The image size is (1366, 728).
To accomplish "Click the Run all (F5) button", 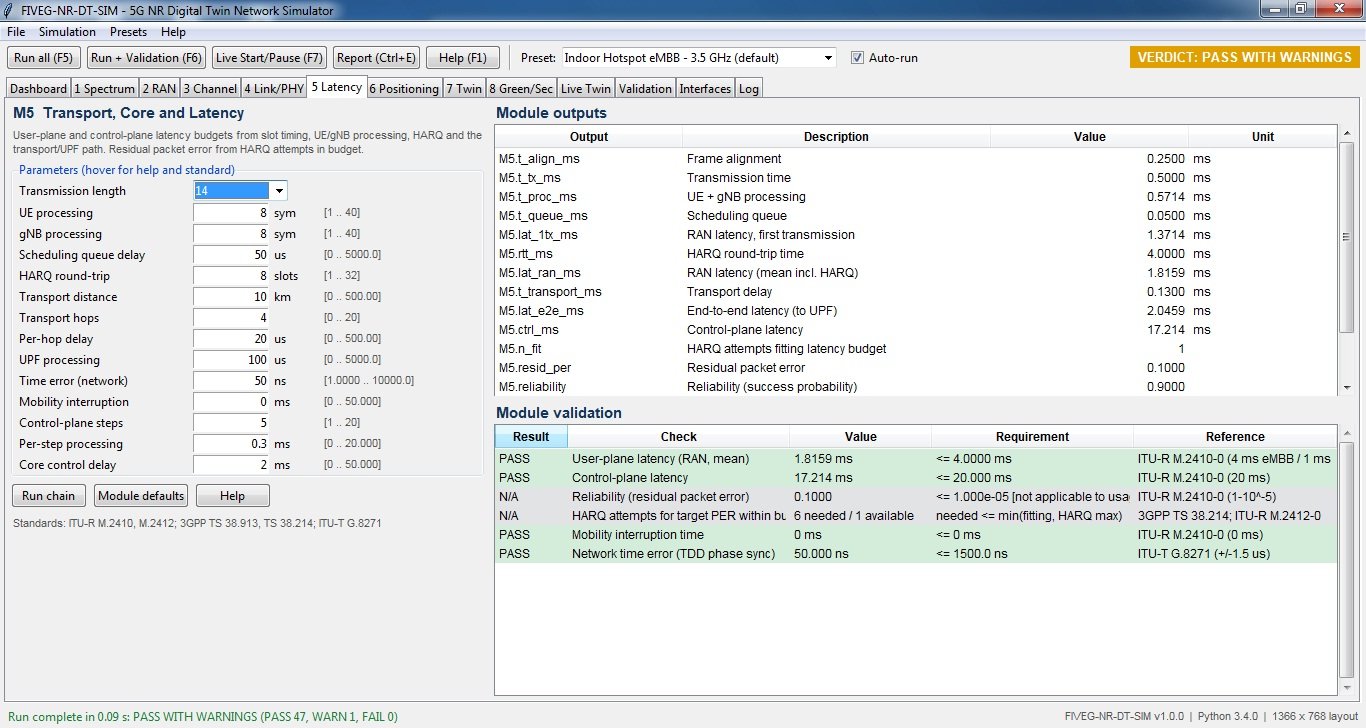I will pyautogui.click(x=44, y=57).
